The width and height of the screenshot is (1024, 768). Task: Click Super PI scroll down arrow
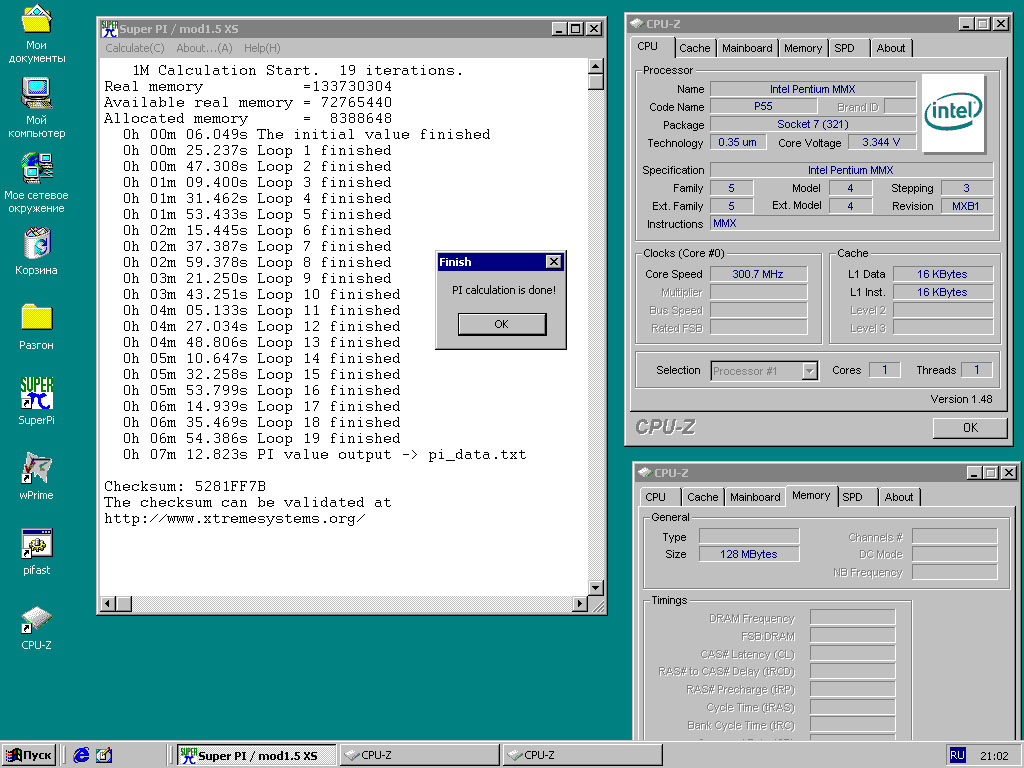click(596, 588)
